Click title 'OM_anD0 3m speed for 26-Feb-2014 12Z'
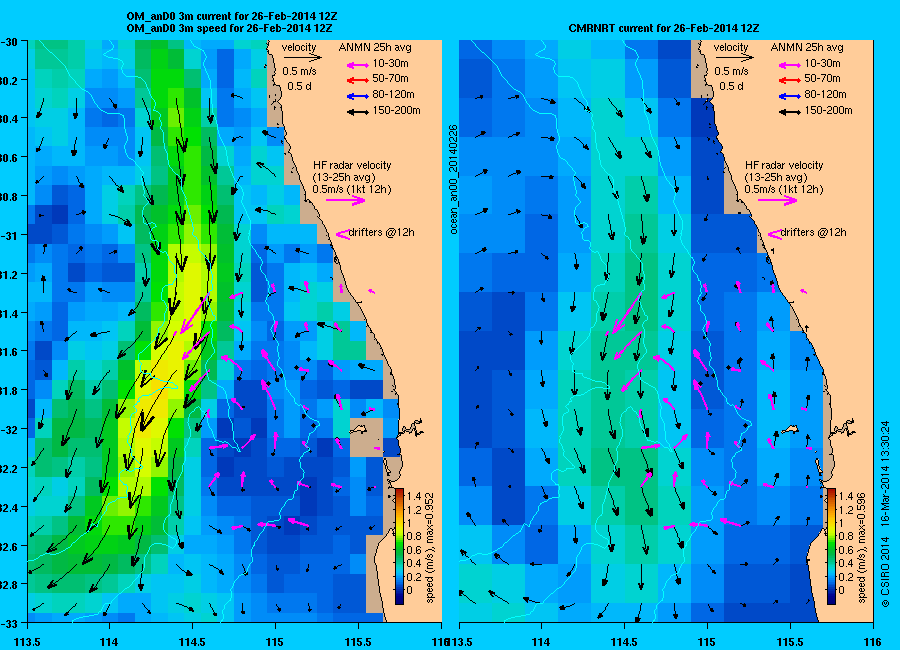Viewport: 900px width, 650px height. [229, 28]
